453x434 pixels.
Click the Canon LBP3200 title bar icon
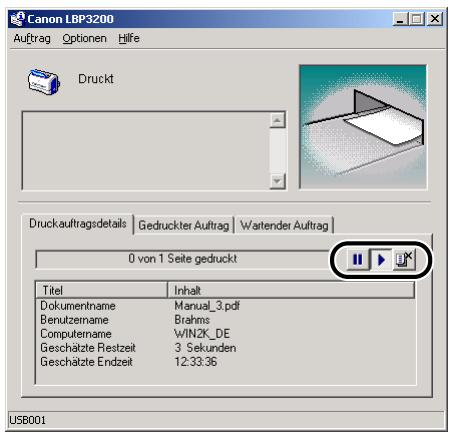pos(17,19)
